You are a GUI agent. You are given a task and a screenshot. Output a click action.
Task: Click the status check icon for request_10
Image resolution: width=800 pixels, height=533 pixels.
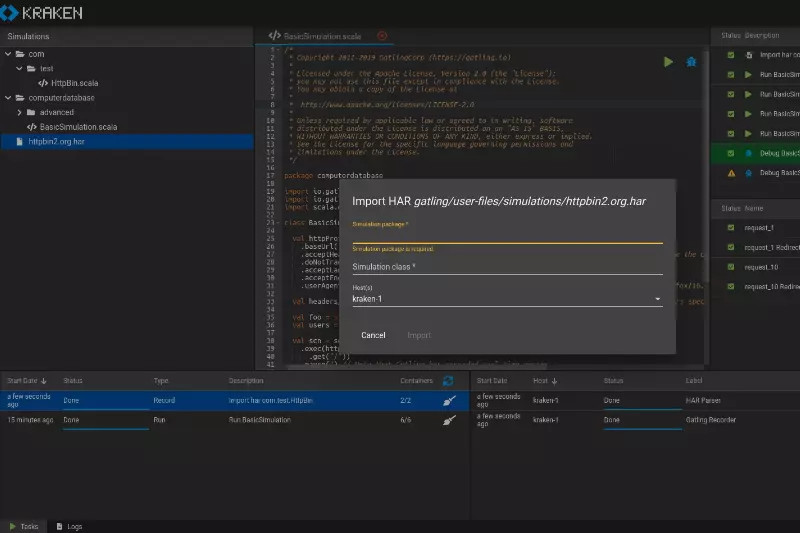point(731,267)
